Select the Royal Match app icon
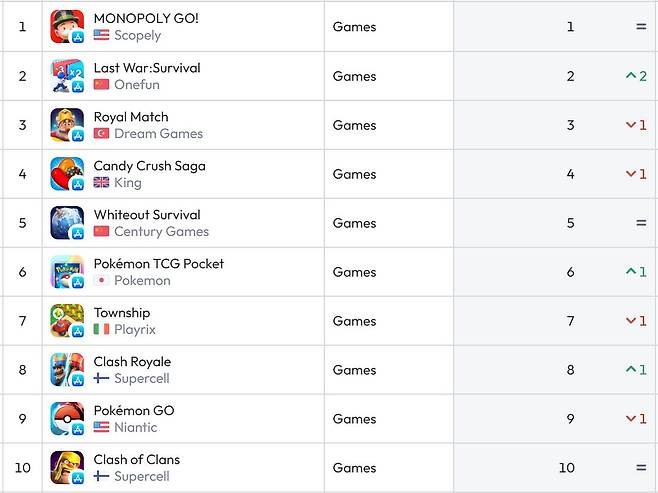This screenshot has height=493, width=658. click(x=67, y=125)
